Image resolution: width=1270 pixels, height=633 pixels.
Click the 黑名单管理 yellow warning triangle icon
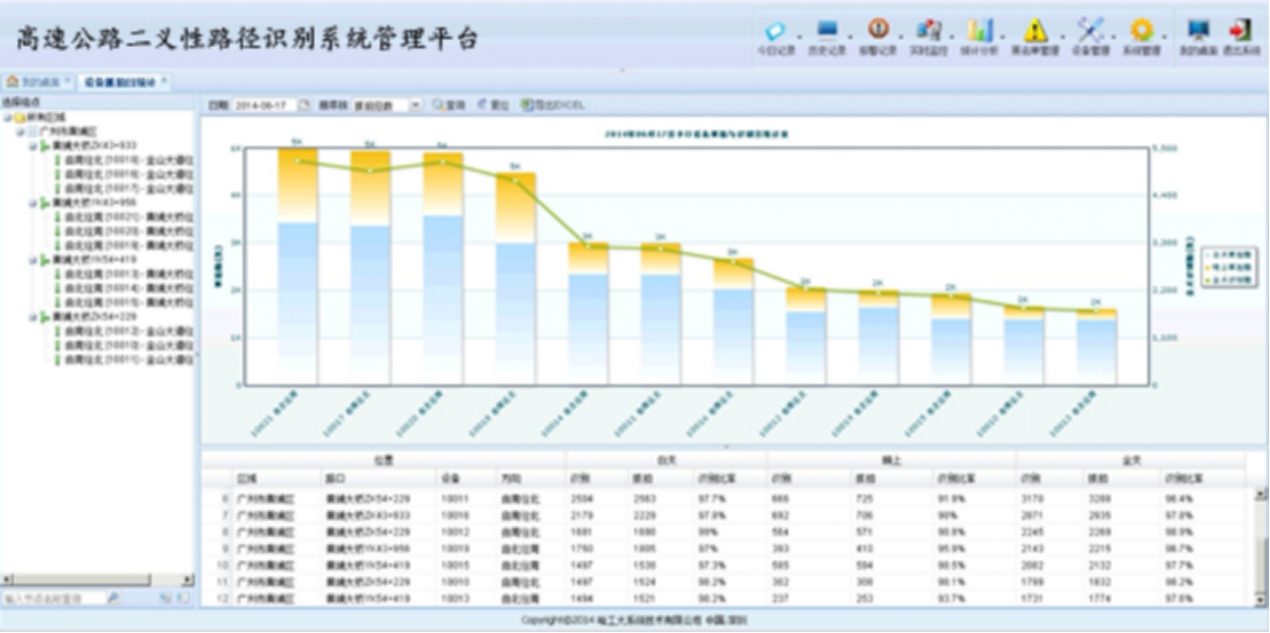(1035, 35)
